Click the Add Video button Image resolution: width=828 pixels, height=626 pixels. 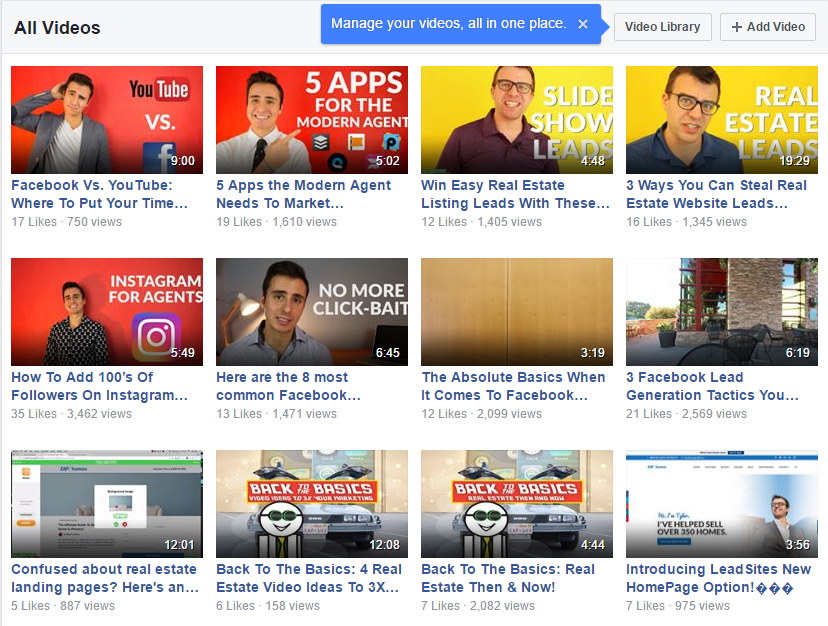[768, 27]
